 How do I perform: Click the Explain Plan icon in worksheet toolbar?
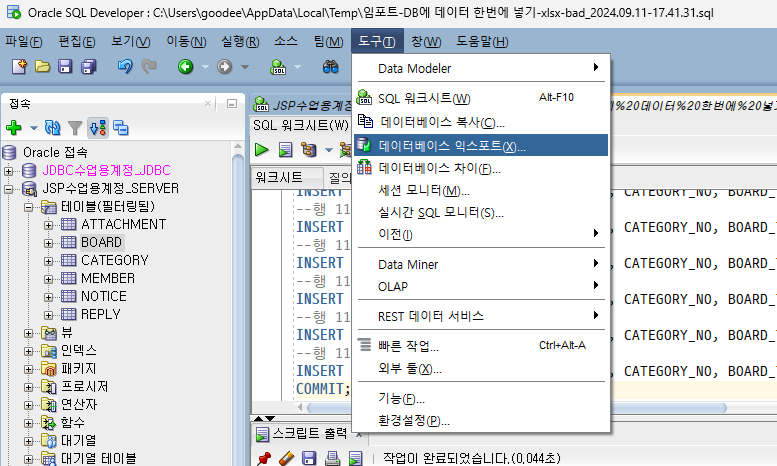(x=309, y=150)
